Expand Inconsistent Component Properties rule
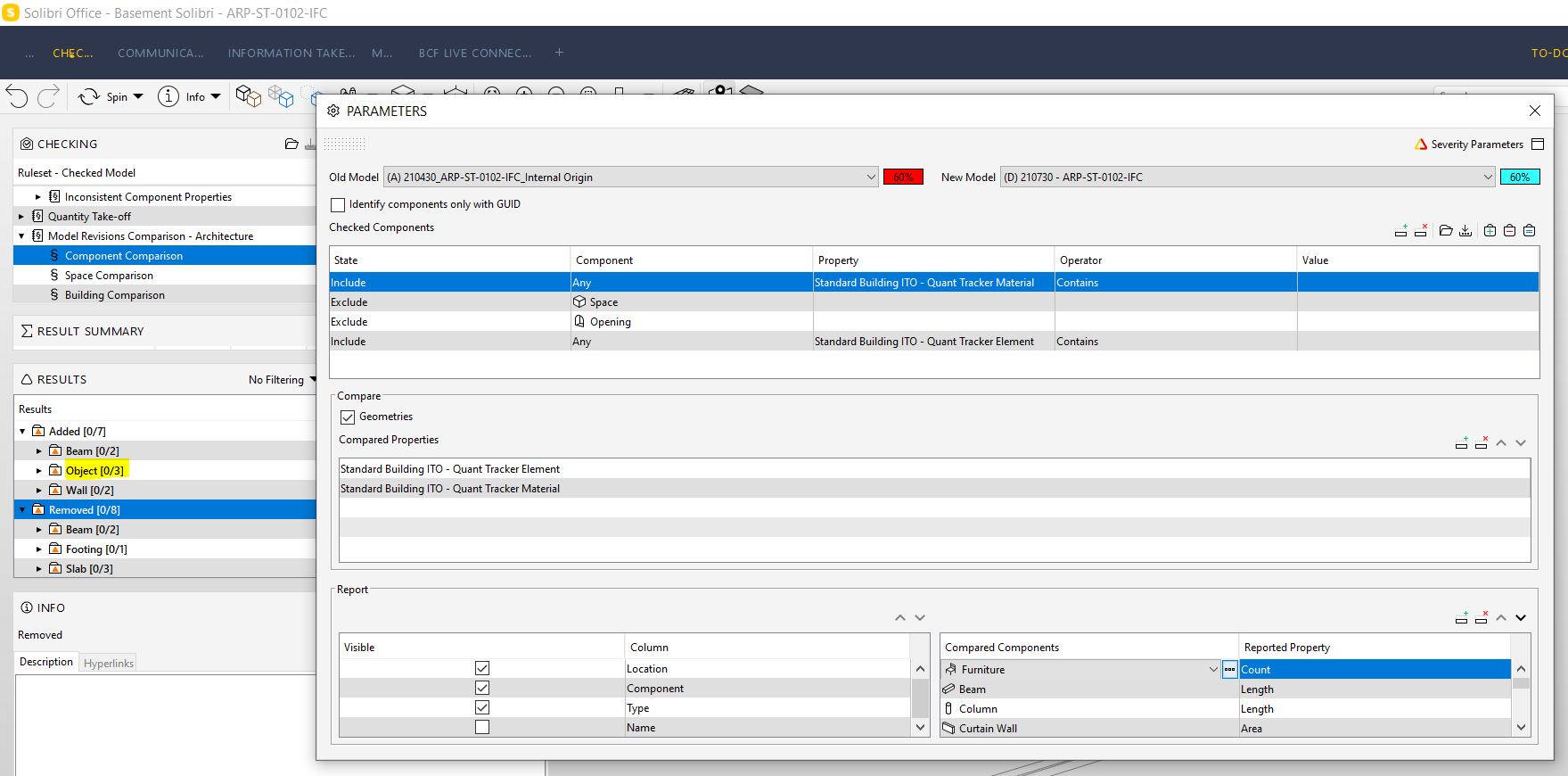The height and width of the screenshot is (776, 1568). 38,197
